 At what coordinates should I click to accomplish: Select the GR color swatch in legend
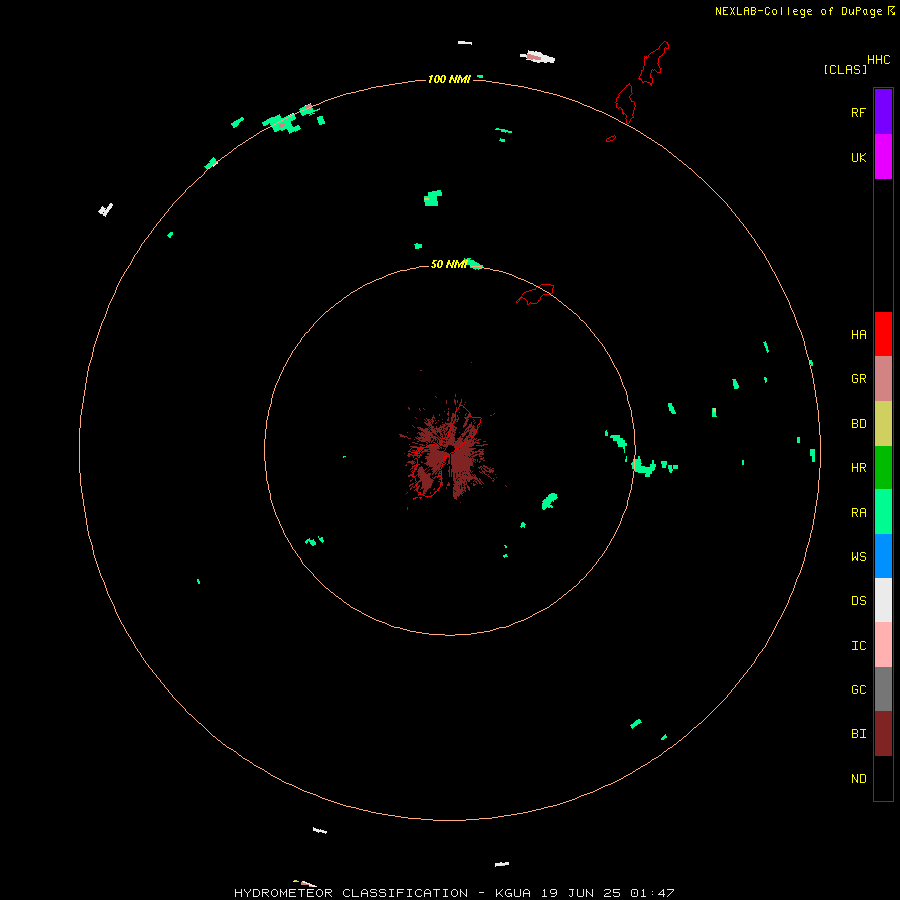pyautogui.click(x=883, y=379)
